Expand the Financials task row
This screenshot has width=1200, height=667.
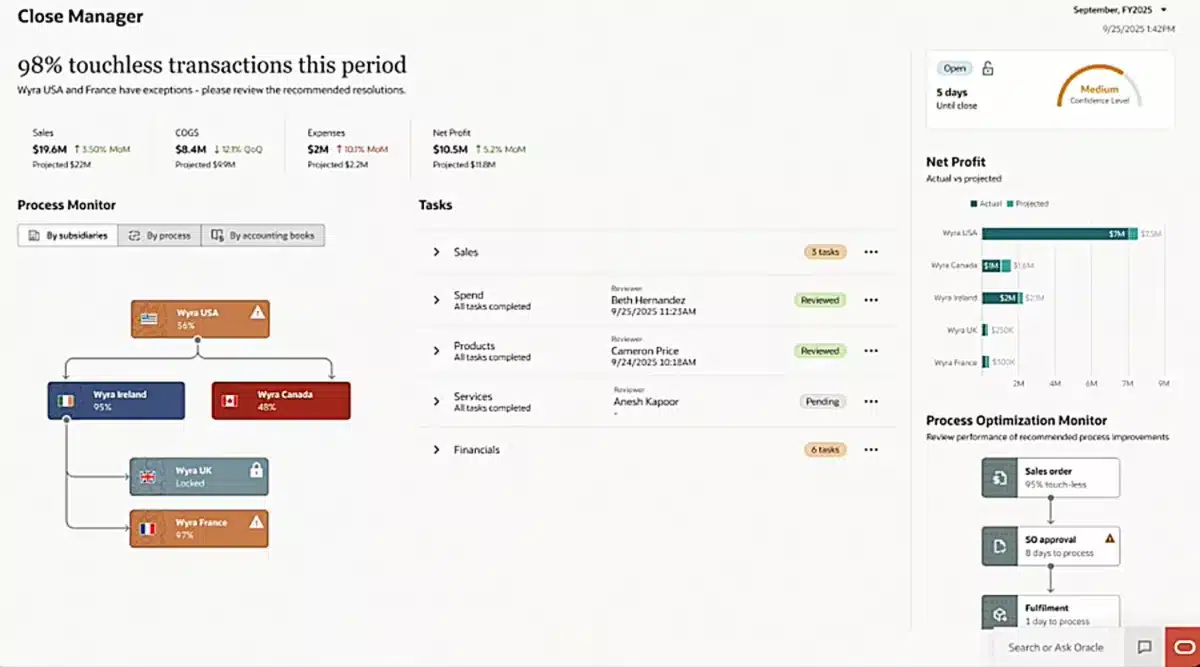click(x=436, y=450)
